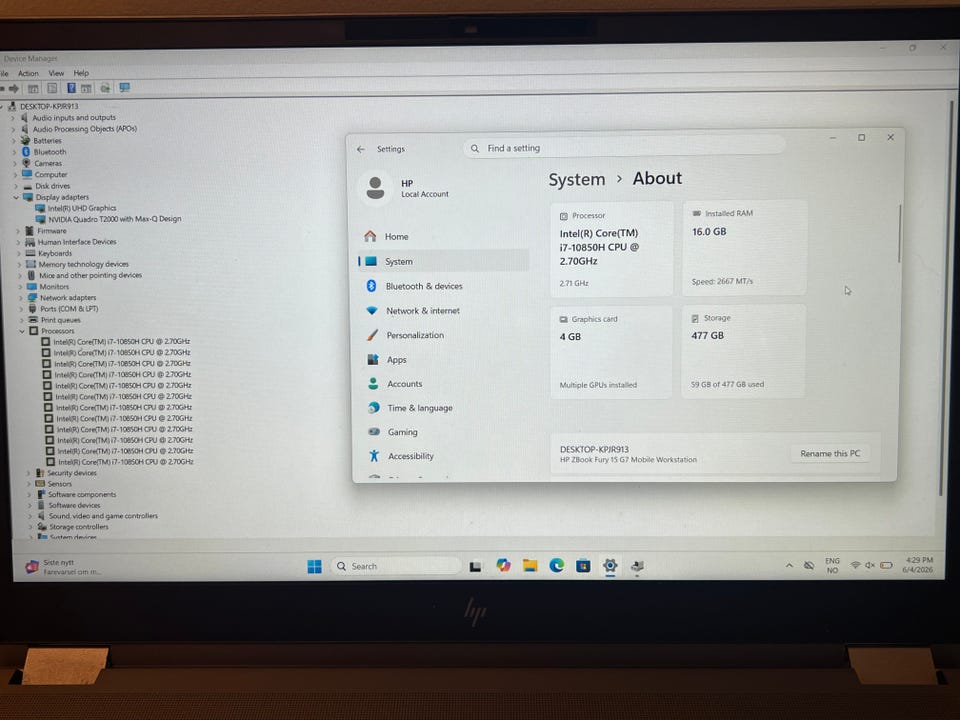Viewport: 960px width, 720px height.
Task: Click update driver toolbar icon in Device Manager
Action: (x=105, y=88)
